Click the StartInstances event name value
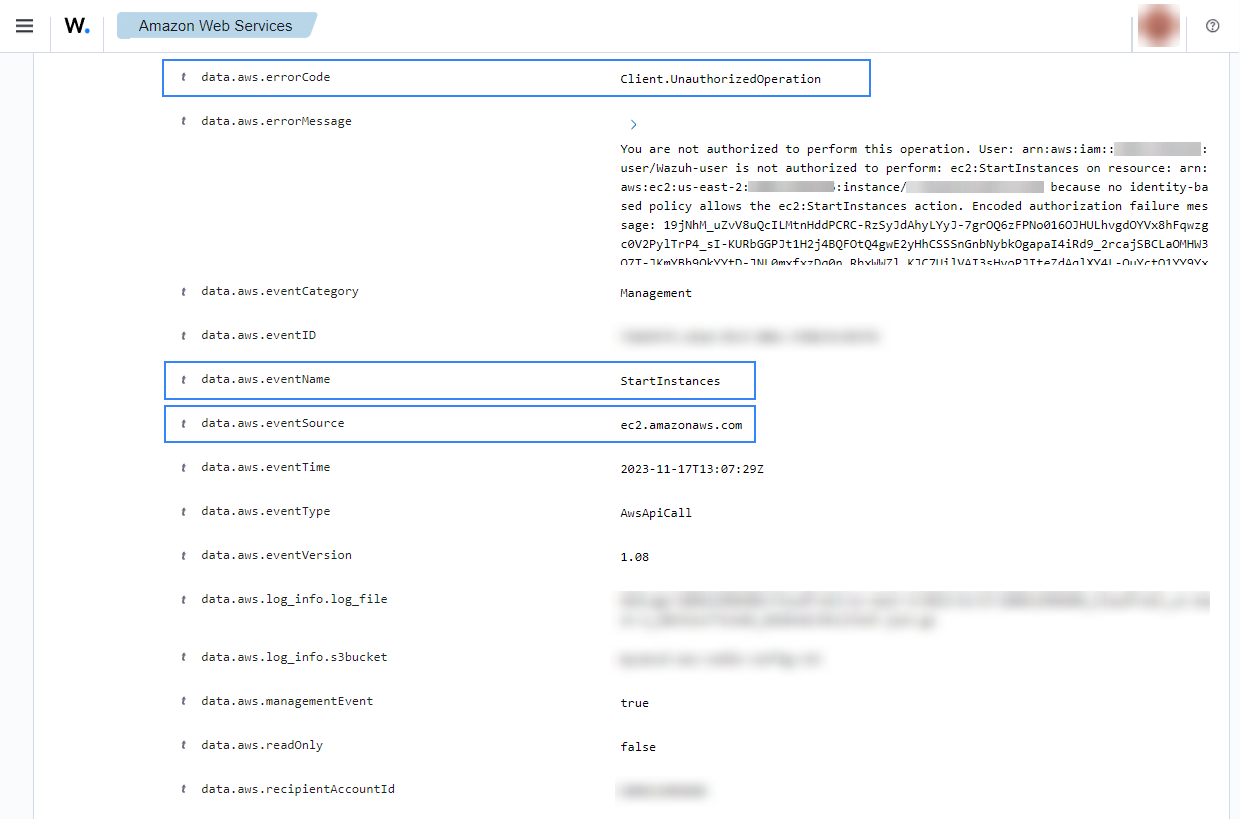1240x819 pixels. tap(669, 381)
